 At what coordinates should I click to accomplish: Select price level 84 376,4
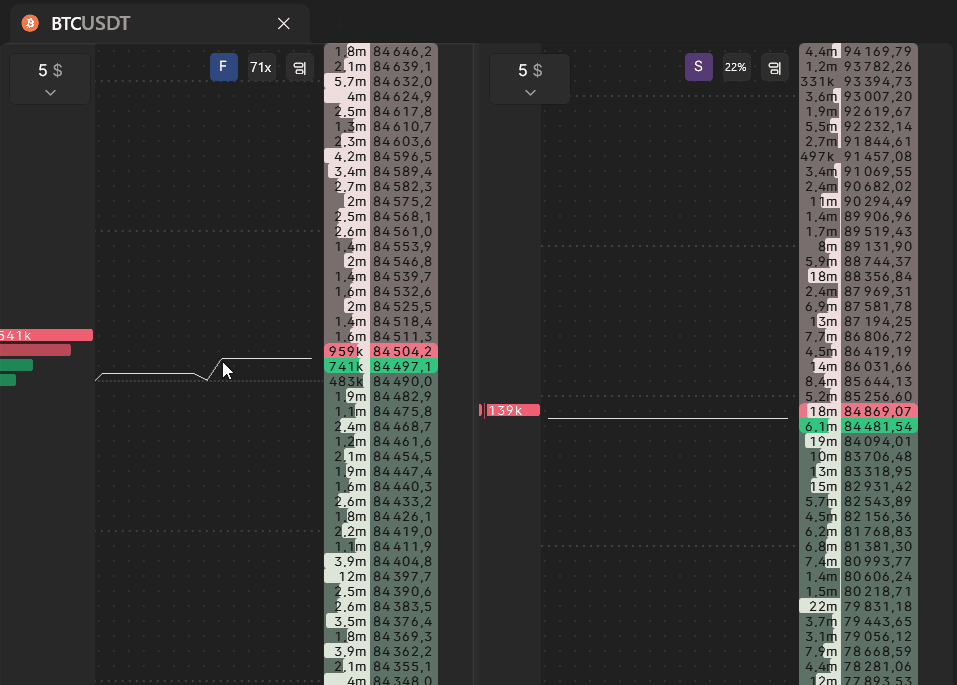403,622
